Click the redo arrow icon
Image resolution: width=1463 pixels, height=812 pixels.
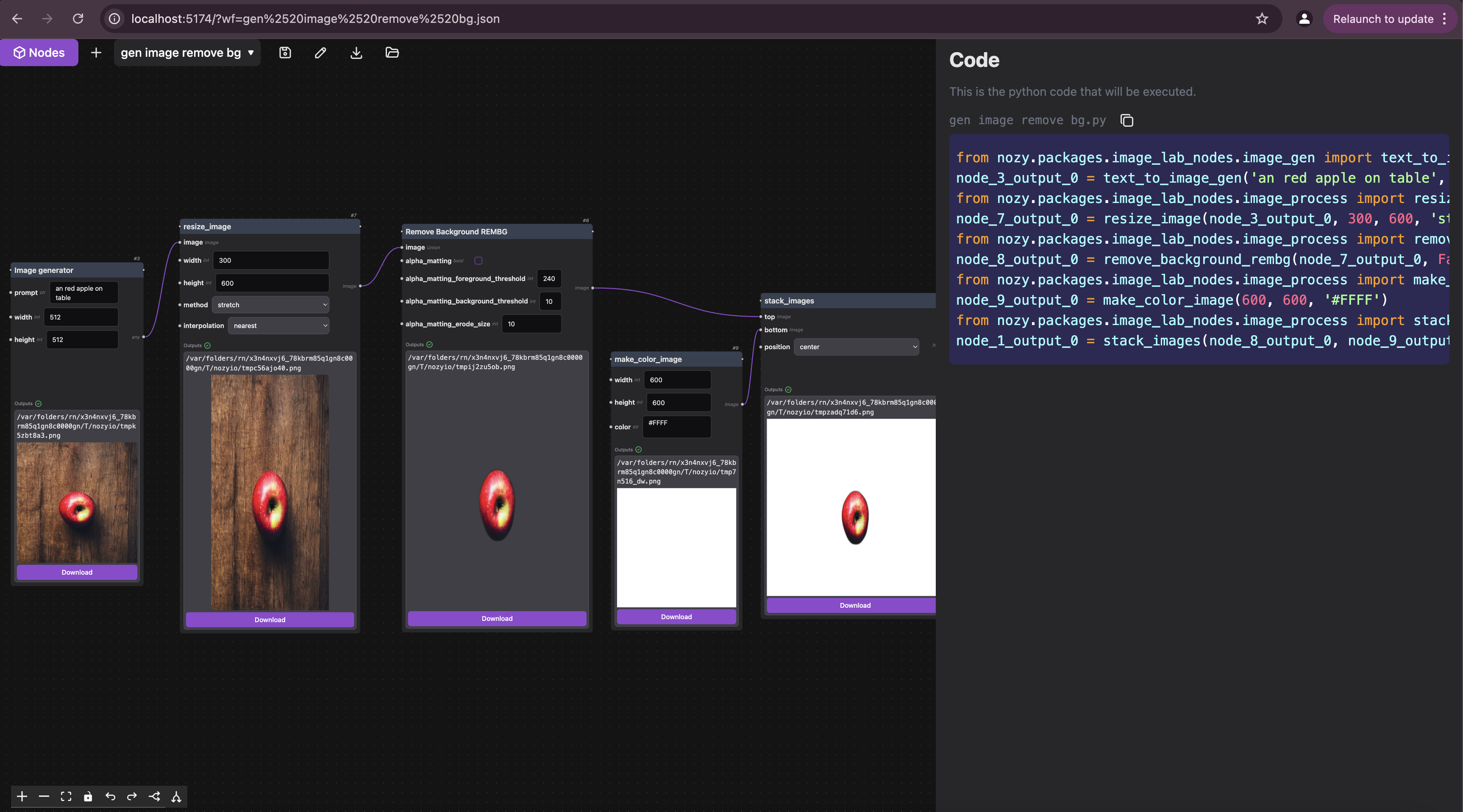click(x=132, y=797)
